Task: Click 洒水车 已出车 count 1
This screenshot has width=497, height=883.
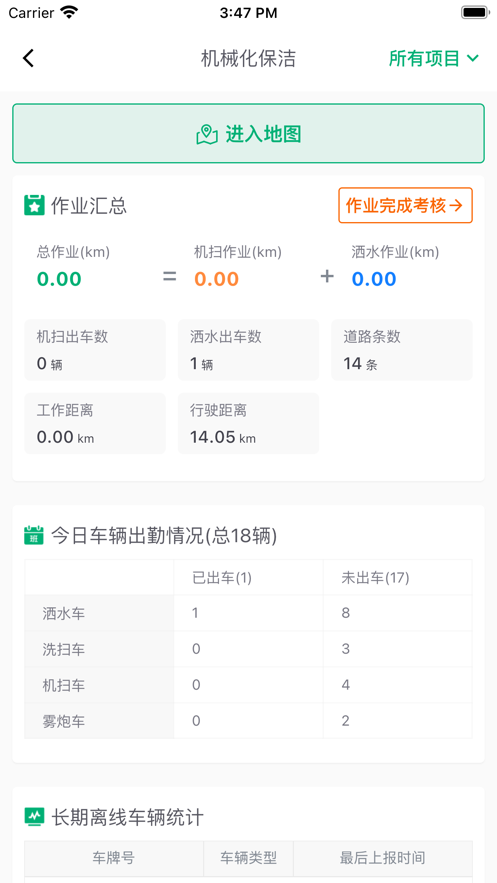Action: click(195, 613)
